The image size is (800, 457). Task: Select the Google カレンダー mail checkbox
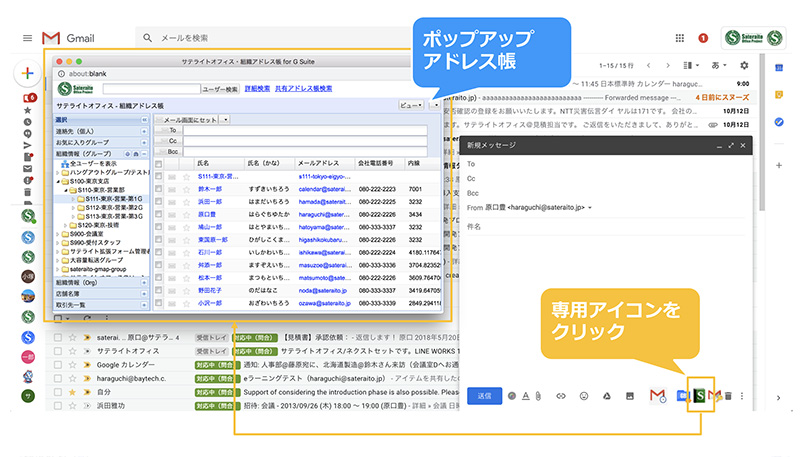pyautogui.click(x=58, y=365)
